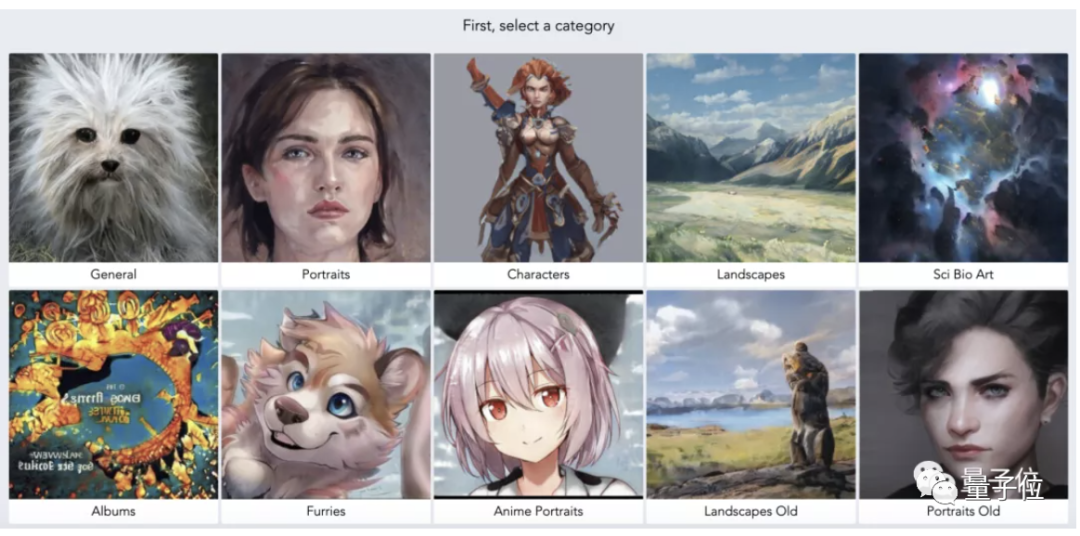The height and width of the screenshot is (536, 1080).
Task: Pick the Characters armored warrior image
Action: [x=539, y=158]
